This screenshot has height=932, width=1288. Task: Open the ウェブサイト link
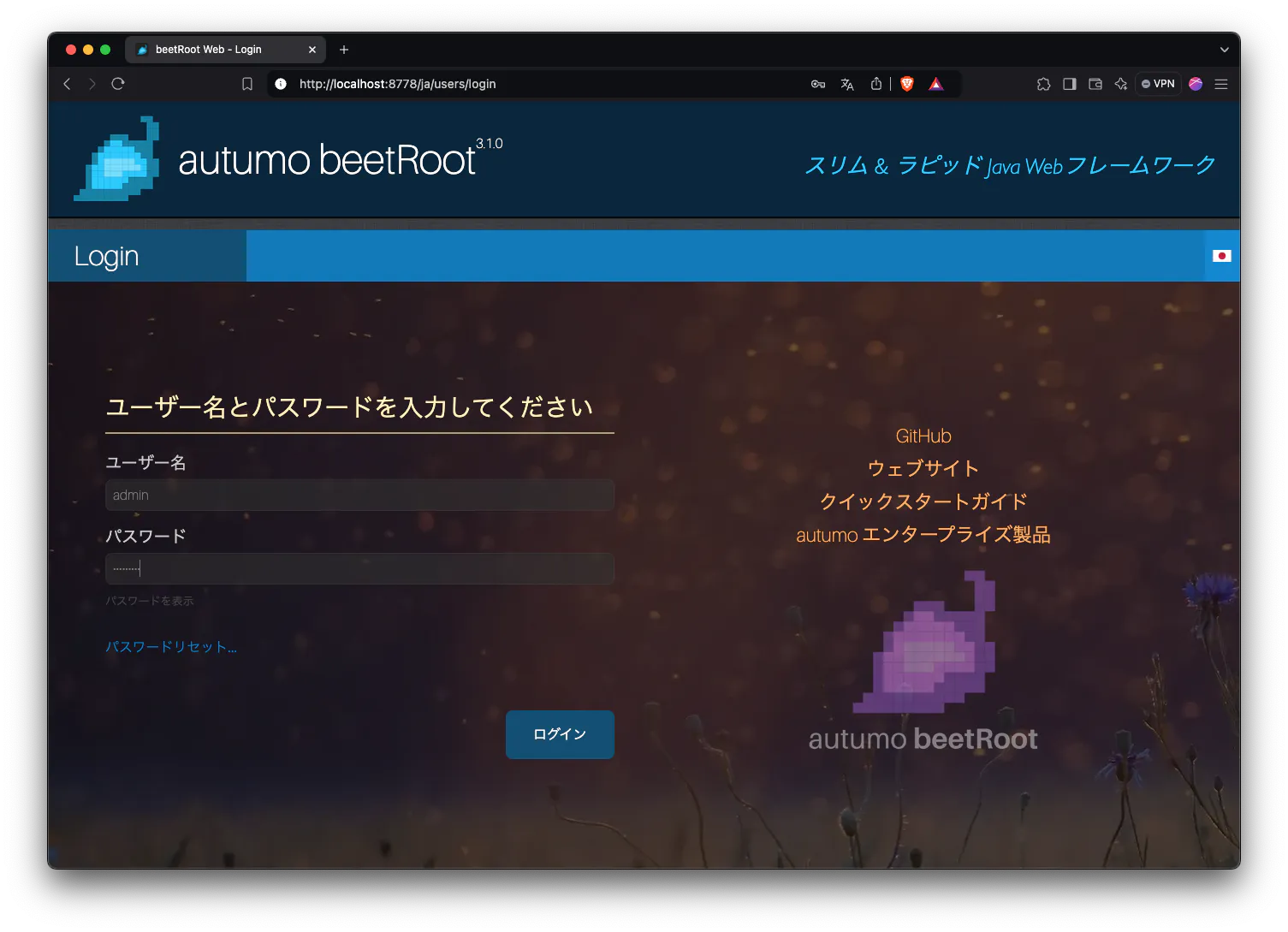click(923, 468)
